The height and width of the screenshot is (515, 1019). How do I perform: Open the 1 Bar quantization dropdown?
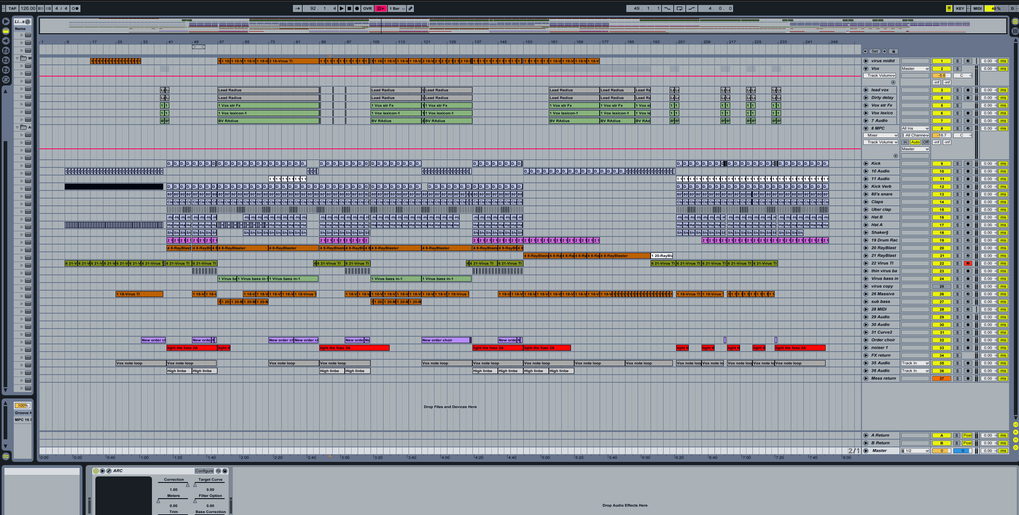click(396, 8)
